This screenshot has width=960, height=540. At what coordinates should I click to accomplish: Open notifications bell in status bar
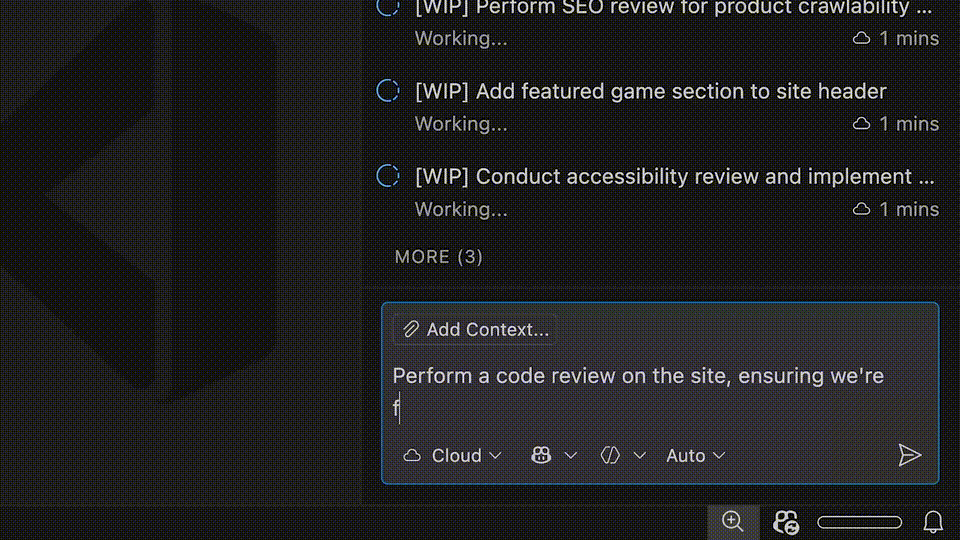932,522
